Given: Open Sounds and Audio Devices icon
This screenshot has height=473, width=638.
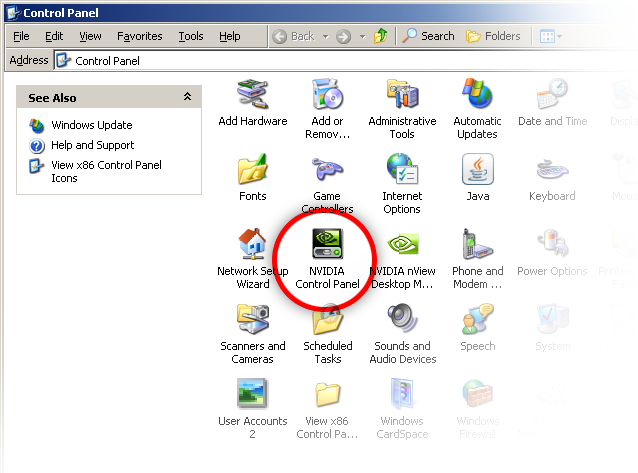Looking at the screenshot, I should pos(402,319).
